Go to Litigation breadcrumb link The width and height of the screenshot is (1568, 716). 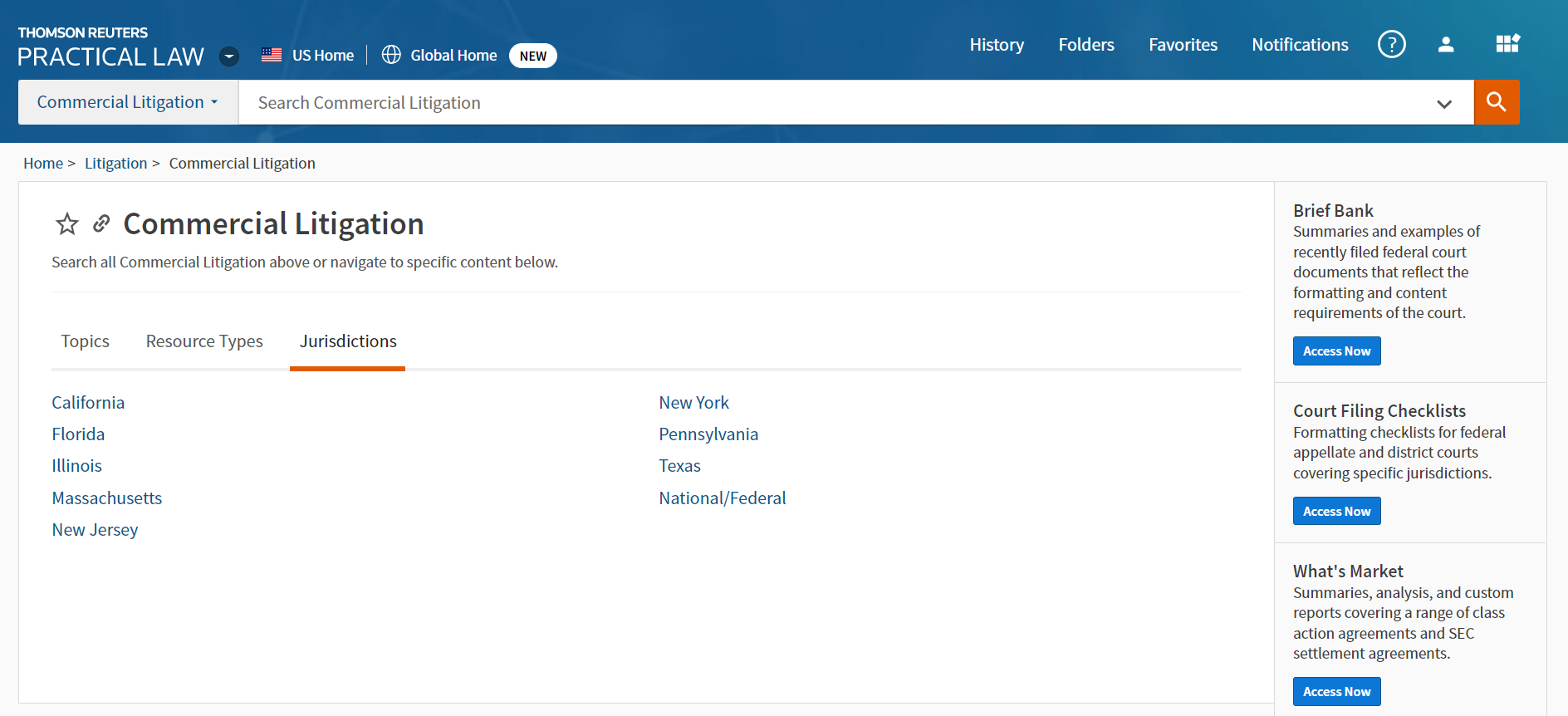pyautogui.click(x=115, y=164)
